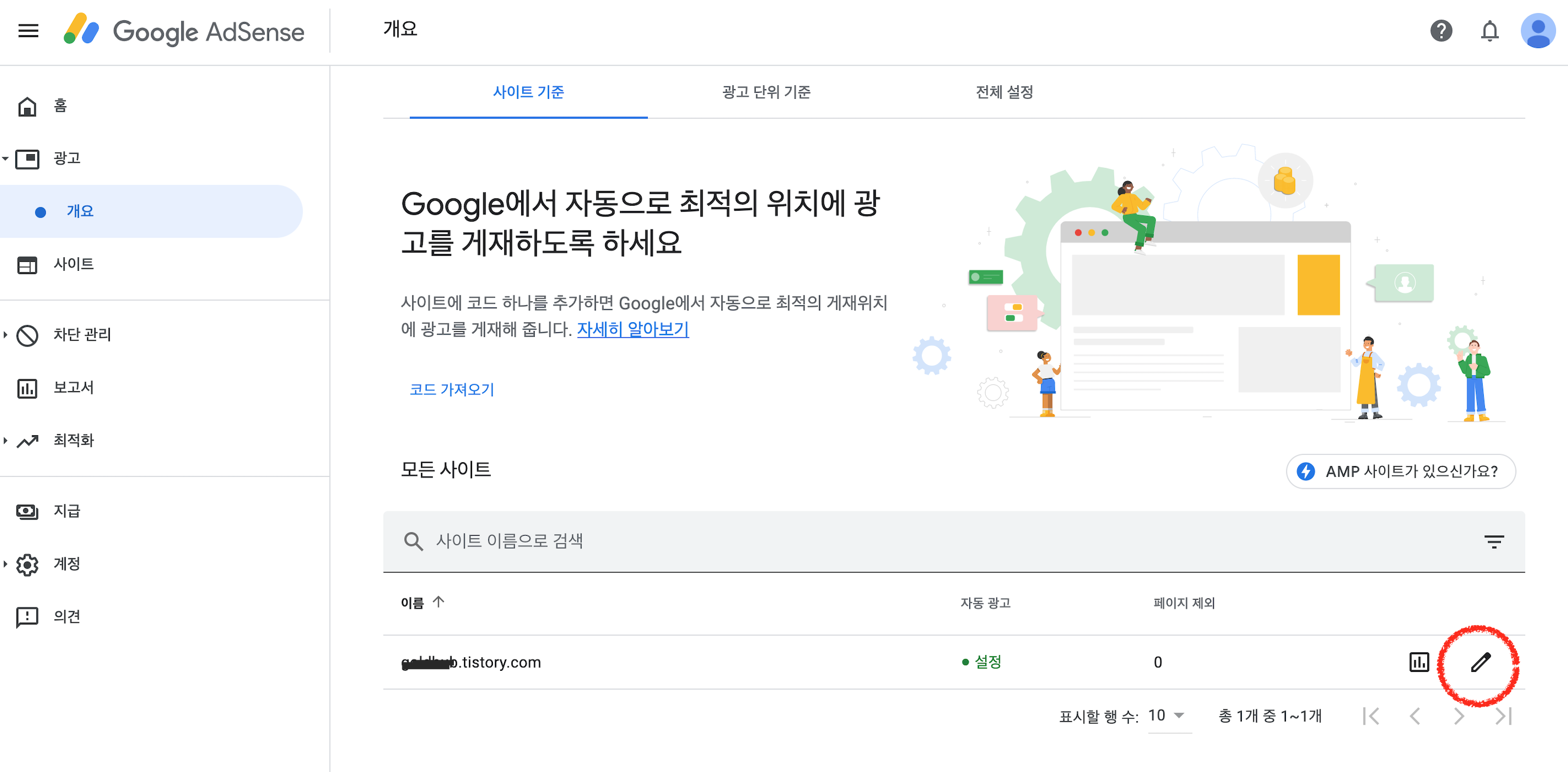The height and width of the screenshot is (772, 1568).
Task: Switch to 광고 단위 기준 tab
Action: click(766, 93)
